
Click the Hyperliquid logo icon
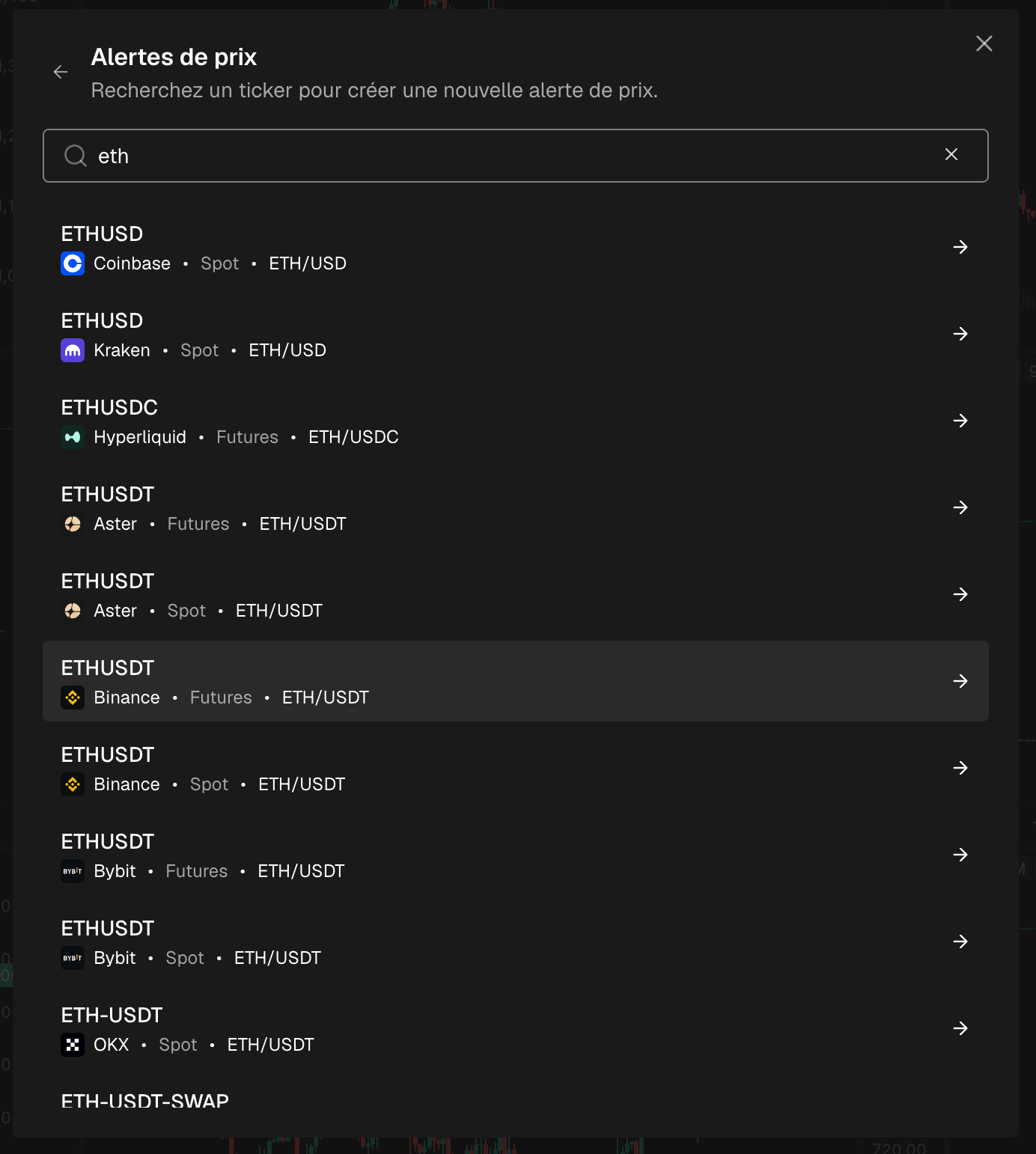[73, 437]
